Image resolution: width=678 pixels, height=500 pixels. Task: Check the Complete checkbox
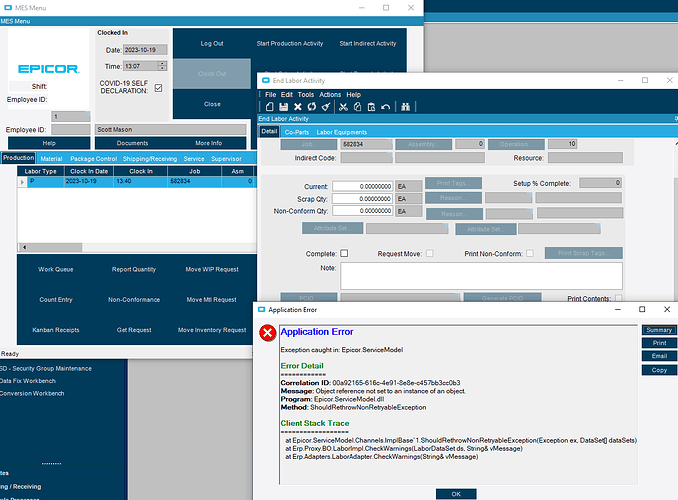tap(344, 253)
